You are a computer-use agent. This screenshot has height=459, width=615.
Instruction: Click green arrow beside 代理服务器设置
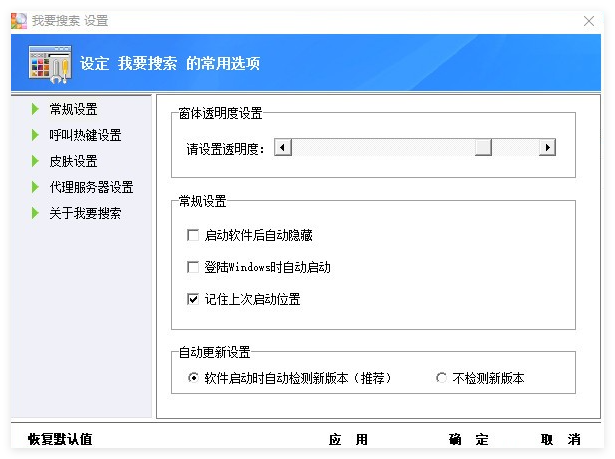click(35, 187)
